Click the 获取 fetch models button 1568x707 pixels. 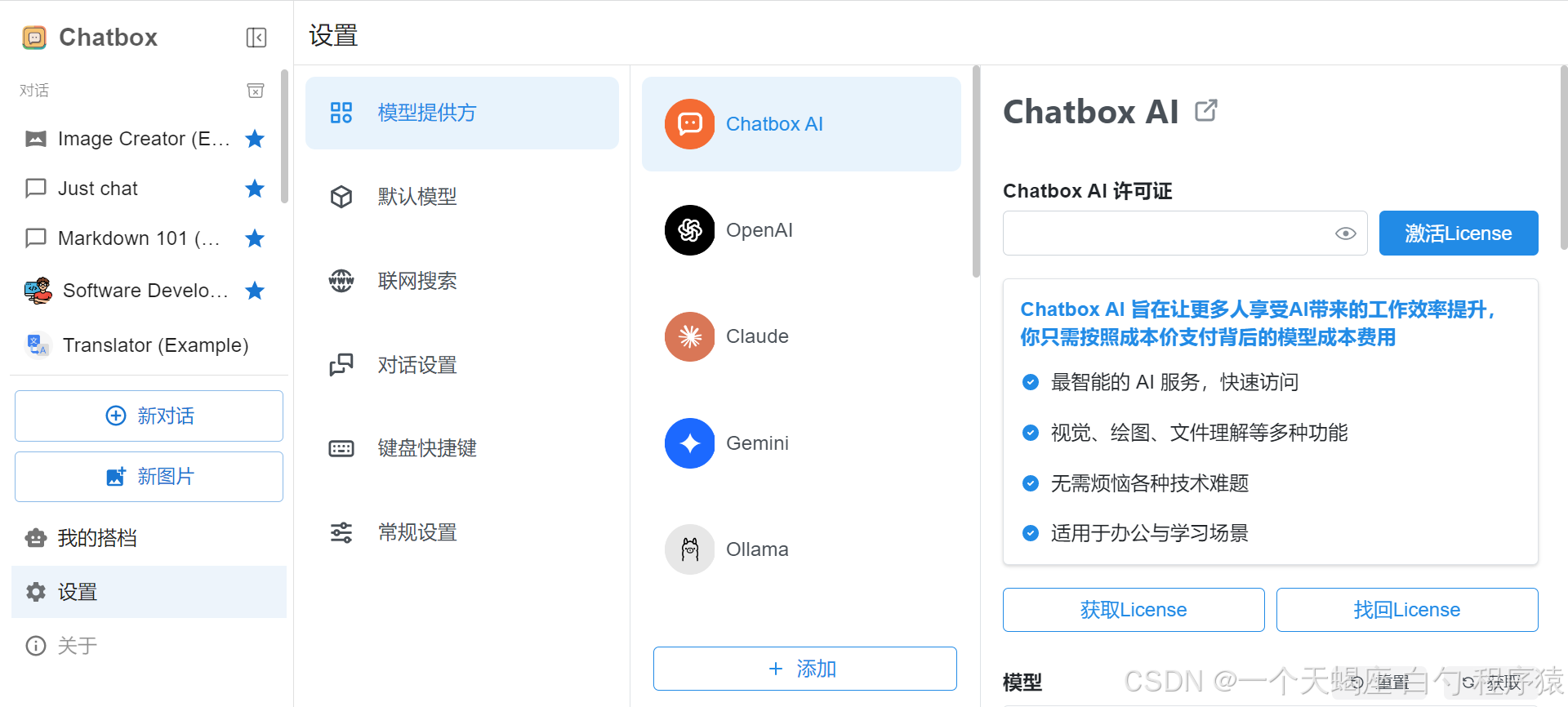(x=1493, y=683)
